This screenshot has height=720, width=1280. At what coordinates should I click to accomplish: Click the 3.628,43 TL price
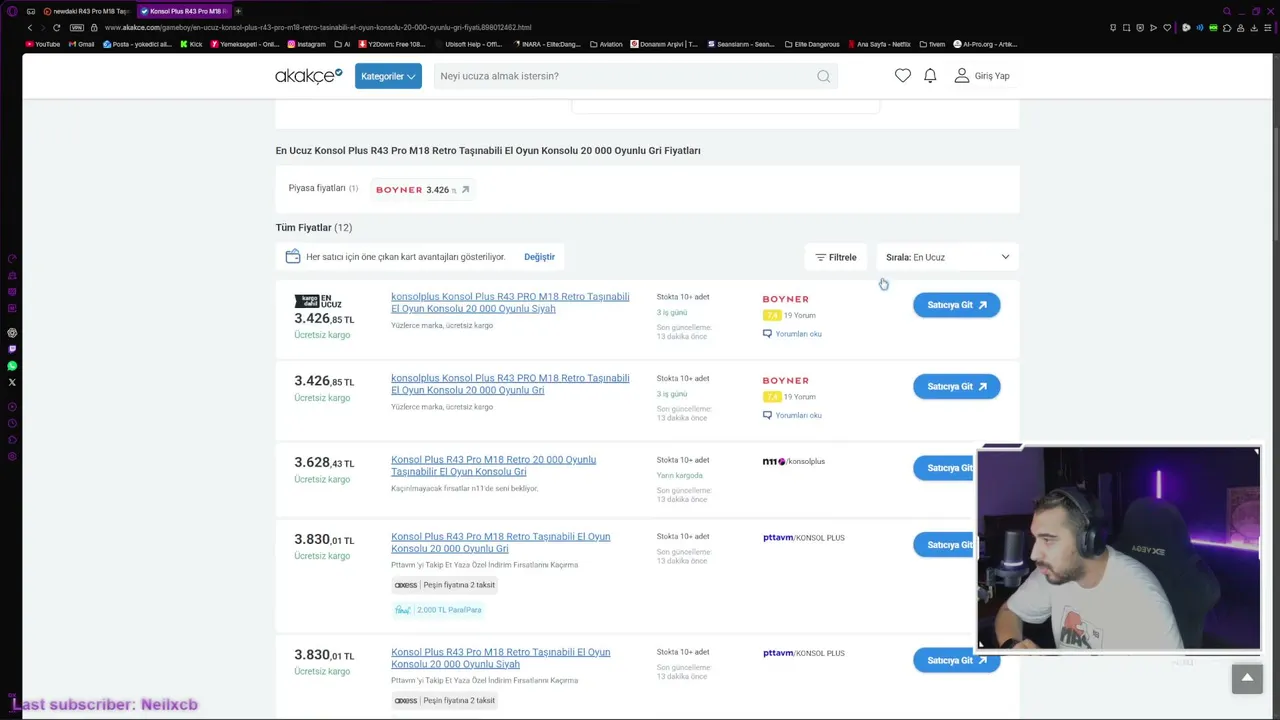[x=324, y=463]
